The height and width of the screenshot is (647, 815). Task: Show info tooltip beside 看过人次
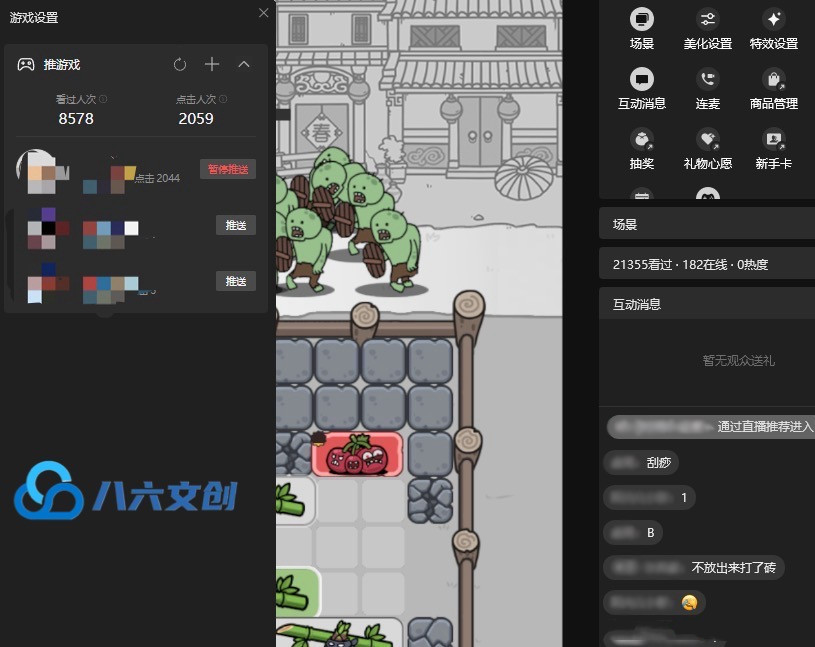[x=104, y=100]
